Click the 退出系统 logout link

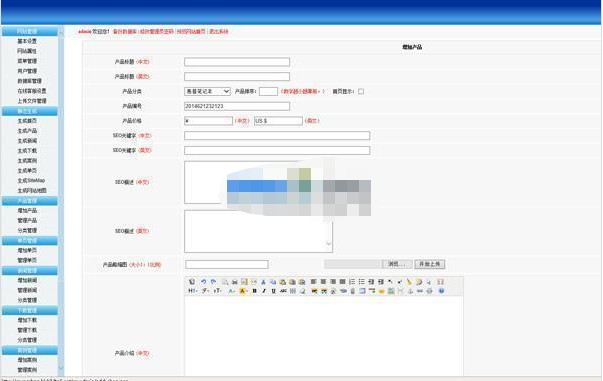[218, 32]
